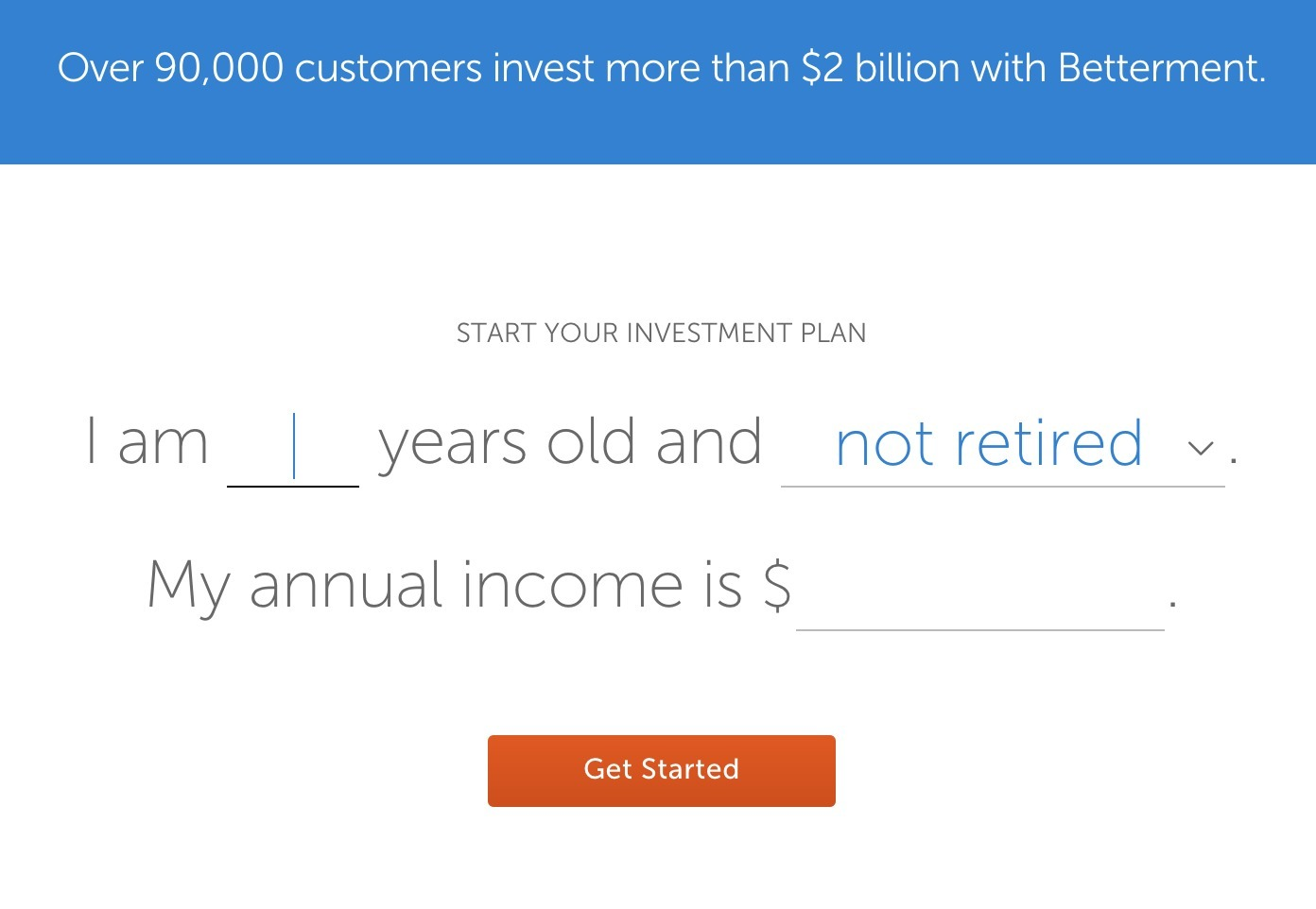This screenshot has height=909, width=1316.
Task: Click the word "income" in the form sentence
Action: (x=574, y=586)
